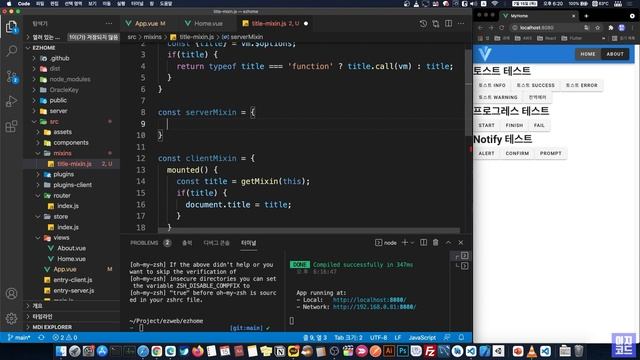The image size is (640, 360).
Task: Open the Explorer view in activity bar
Action: coord(11,27)
